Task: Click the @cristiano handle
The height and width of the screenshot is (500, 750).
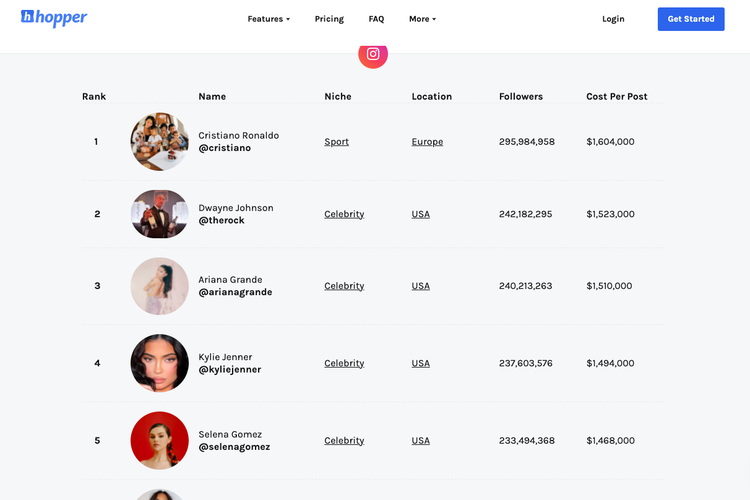Action: point(225,148)
